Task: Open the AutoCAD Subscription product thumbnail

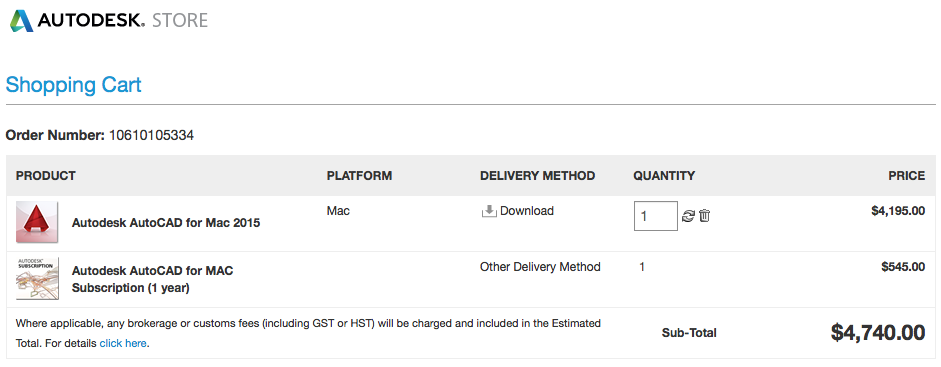Action: 37,278
